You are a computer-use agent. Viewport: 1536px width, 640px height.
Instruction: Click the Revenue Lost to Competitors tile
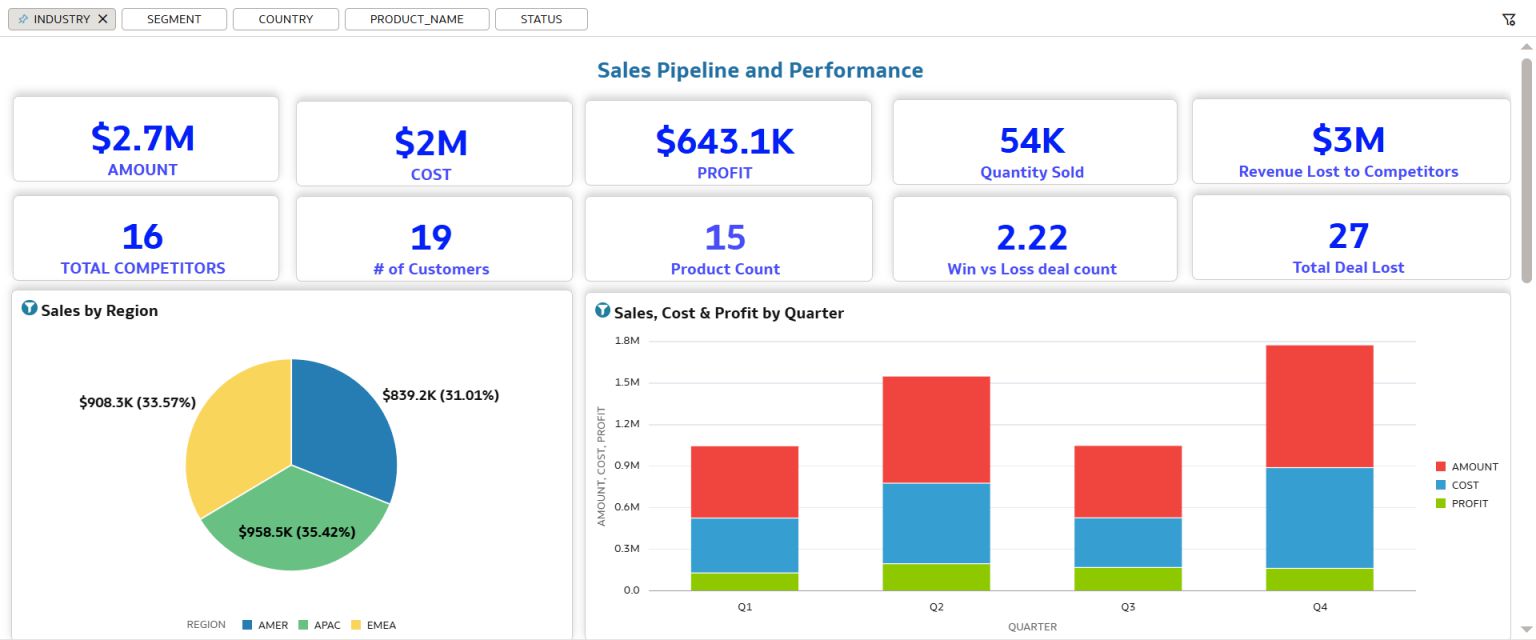pyautogui.click(x=1350, y=141)
